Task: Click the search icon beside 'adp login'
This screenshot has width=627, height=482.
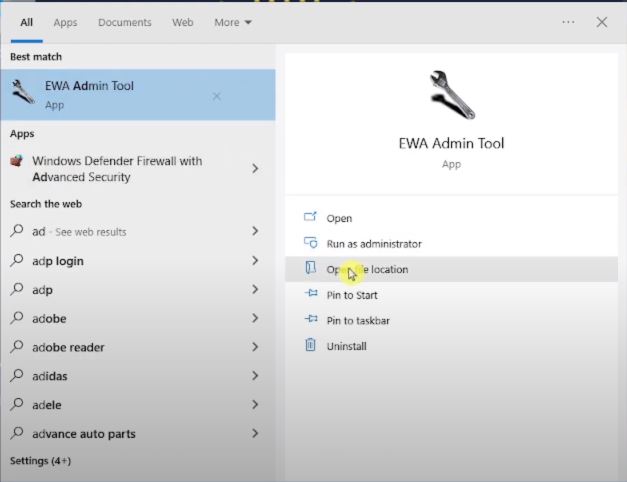Action: point(17,260)
